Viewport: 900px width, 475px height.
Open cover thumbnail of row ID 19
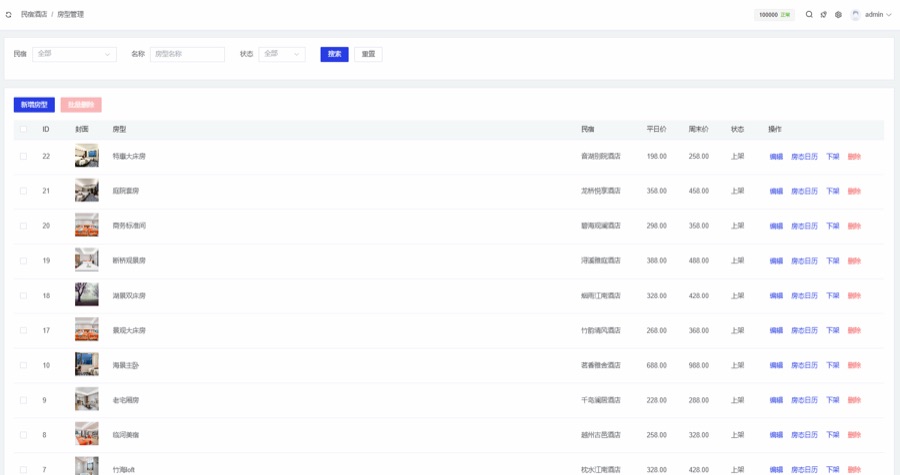87,260
